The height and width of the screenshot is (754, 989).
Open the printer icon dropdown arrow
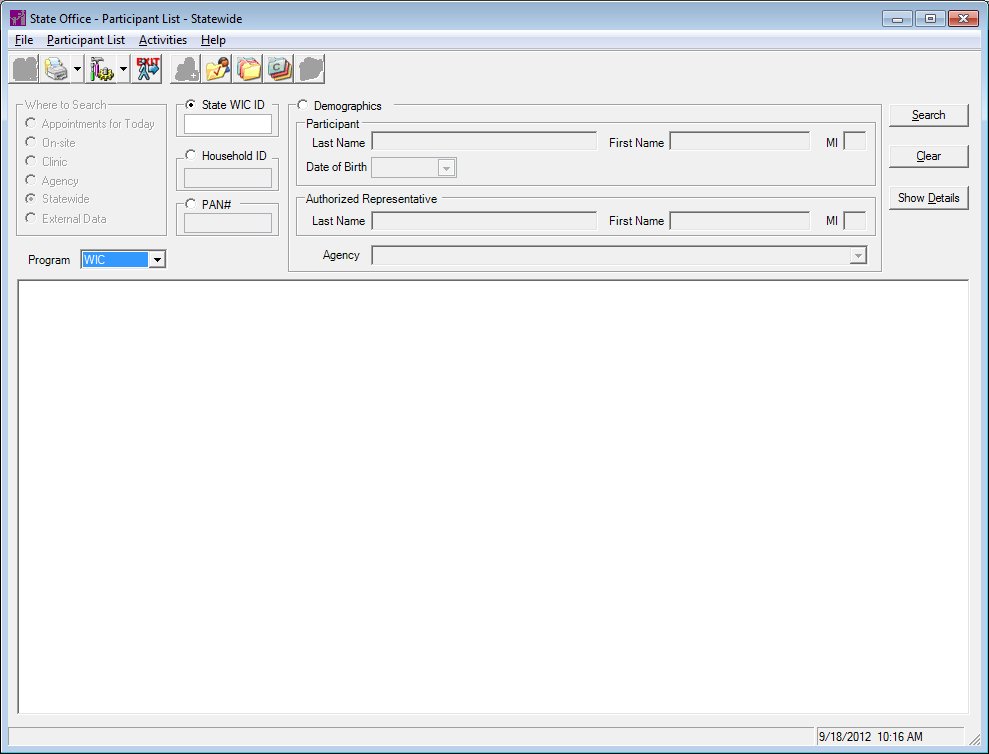click(x=77, y=69)
